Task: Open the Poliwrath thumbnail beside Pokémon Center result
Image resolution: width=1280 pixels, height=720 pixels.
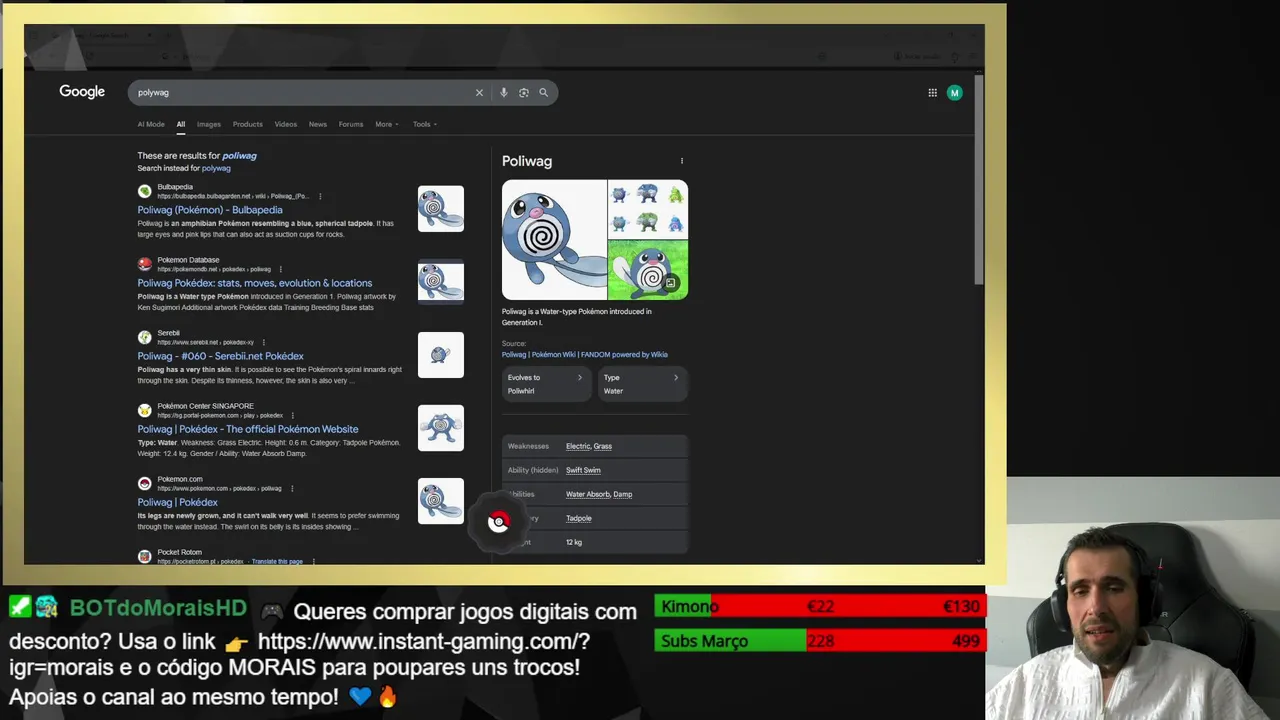Action: (x=441, y=428)
